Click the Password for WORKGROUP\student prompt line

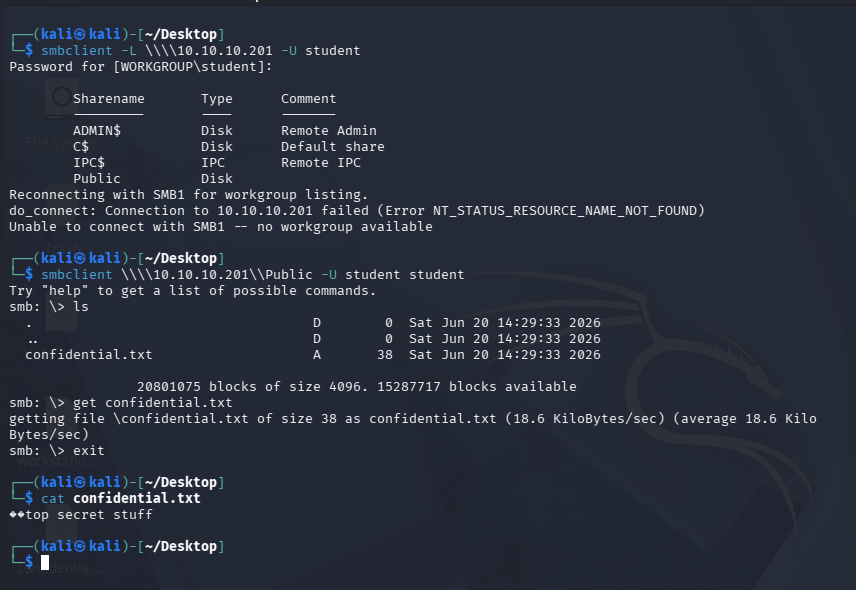point(140,67)
